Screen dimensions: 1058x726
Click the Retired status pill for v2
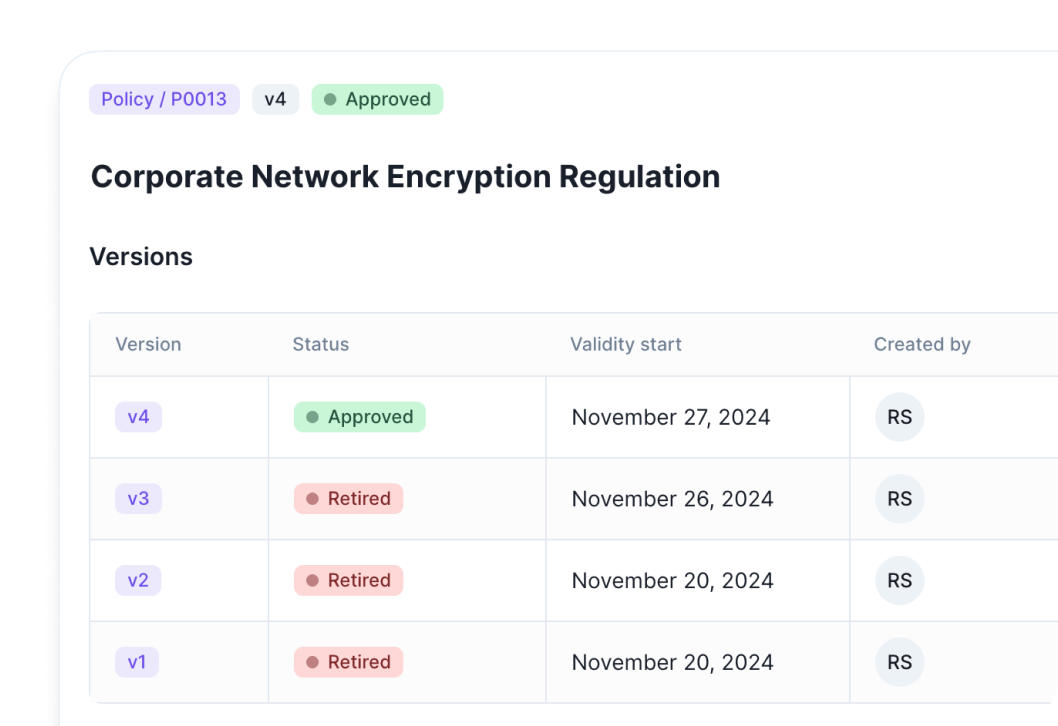pyautogui.click(x=348, y=581)
